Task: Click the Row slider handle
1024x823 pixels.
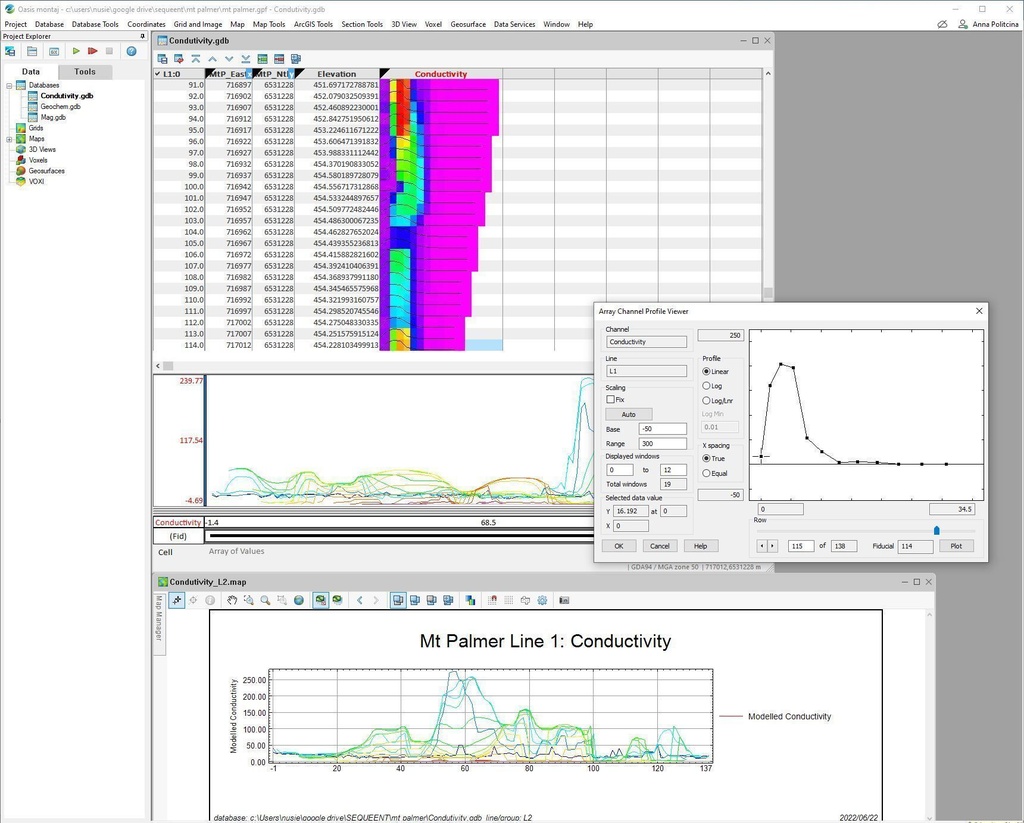Action: (x=936, y=531)
